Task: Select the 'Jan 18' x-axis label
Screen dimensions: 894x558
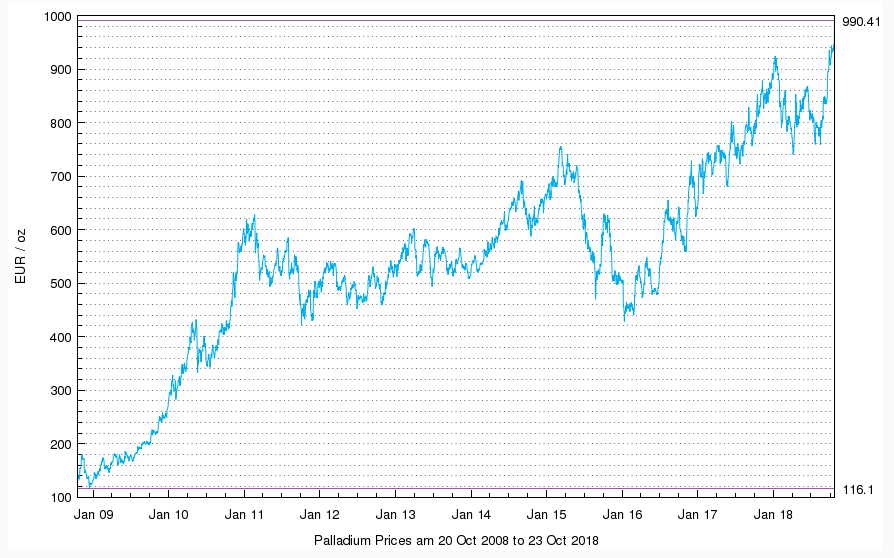Action: click(773, 516)
